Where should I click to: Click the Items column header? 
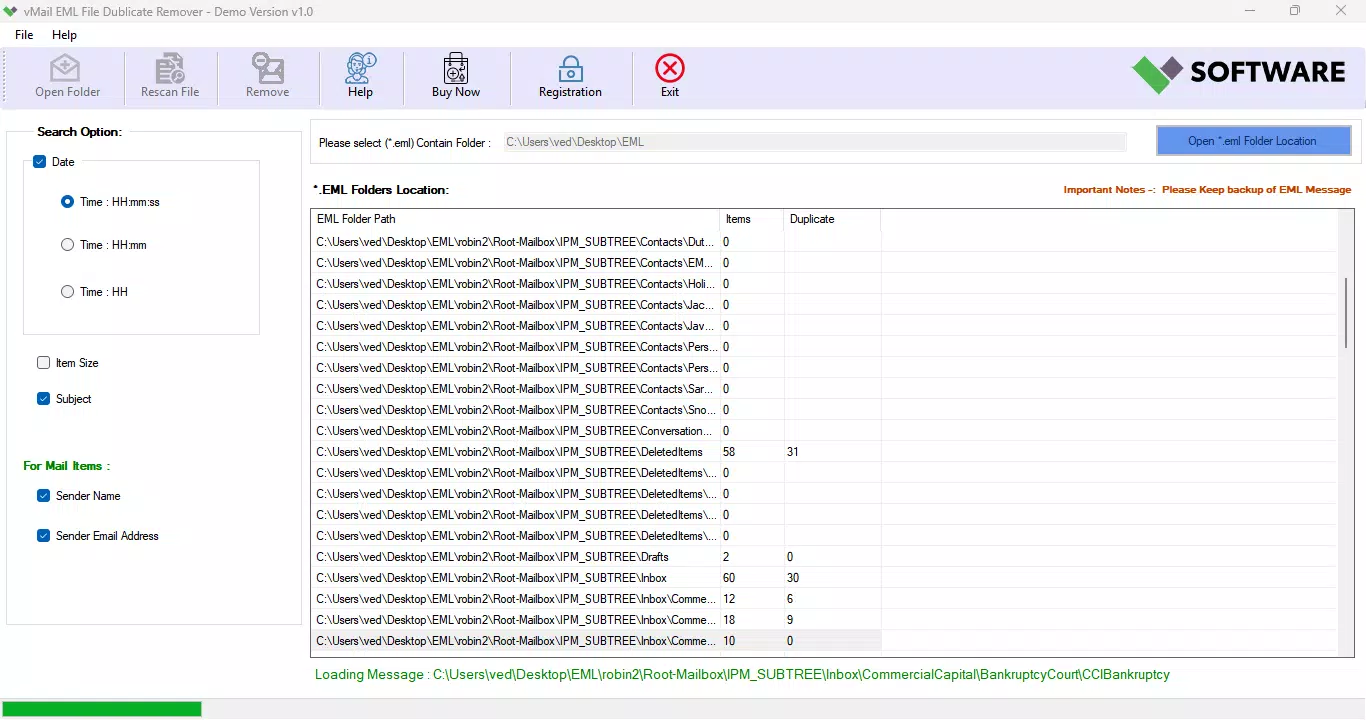point(752,219)
